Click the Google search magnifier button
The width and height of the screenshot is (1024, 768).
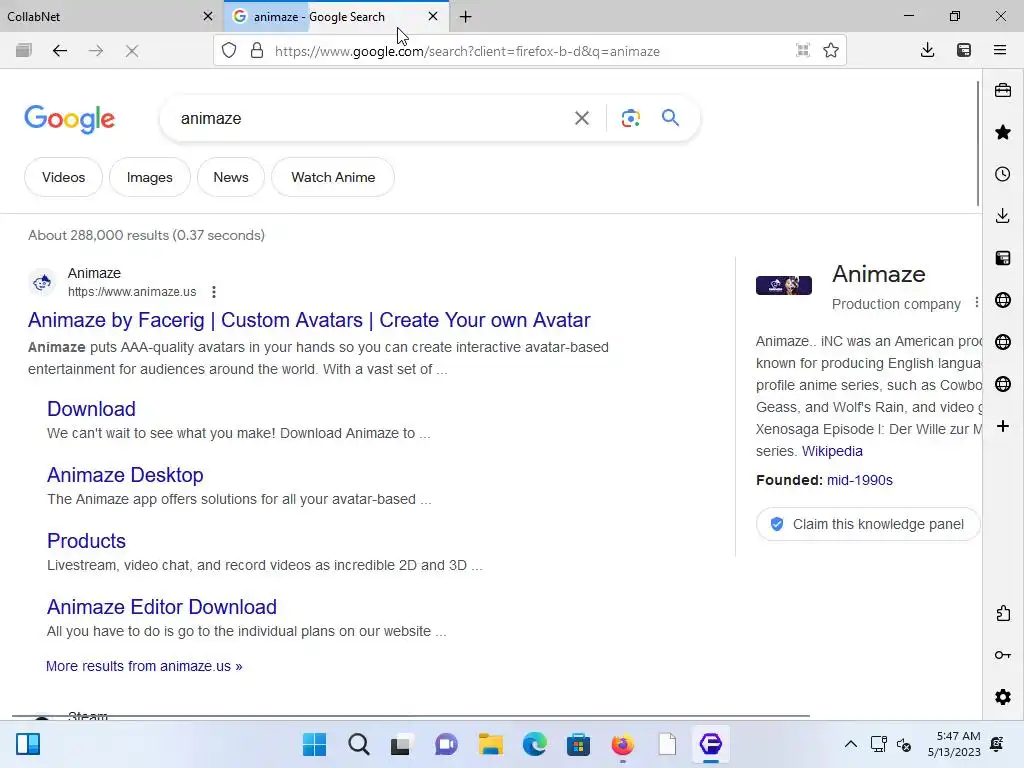coord(670,118)
